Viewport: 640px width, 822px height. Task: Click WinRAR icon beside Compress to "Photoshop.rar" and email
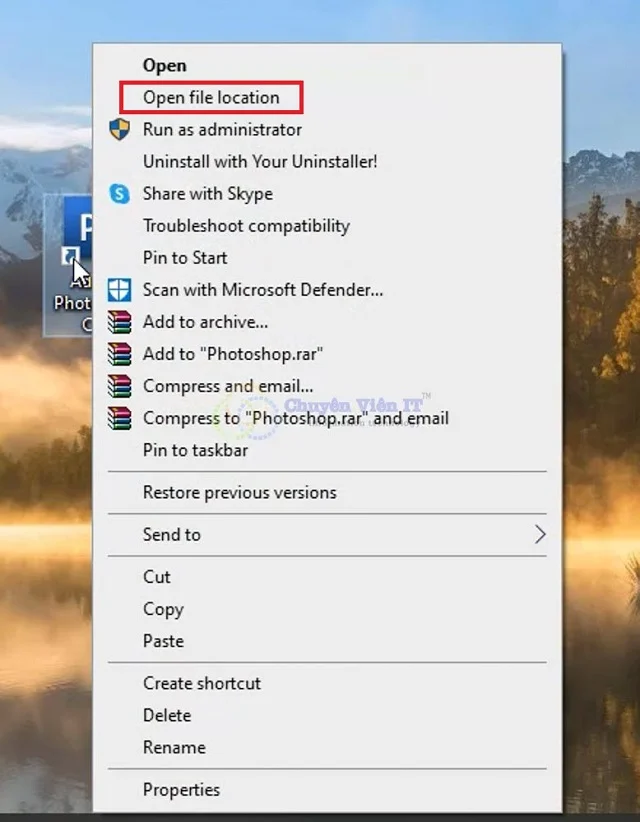pyautogui.click(x=120, y=418)
